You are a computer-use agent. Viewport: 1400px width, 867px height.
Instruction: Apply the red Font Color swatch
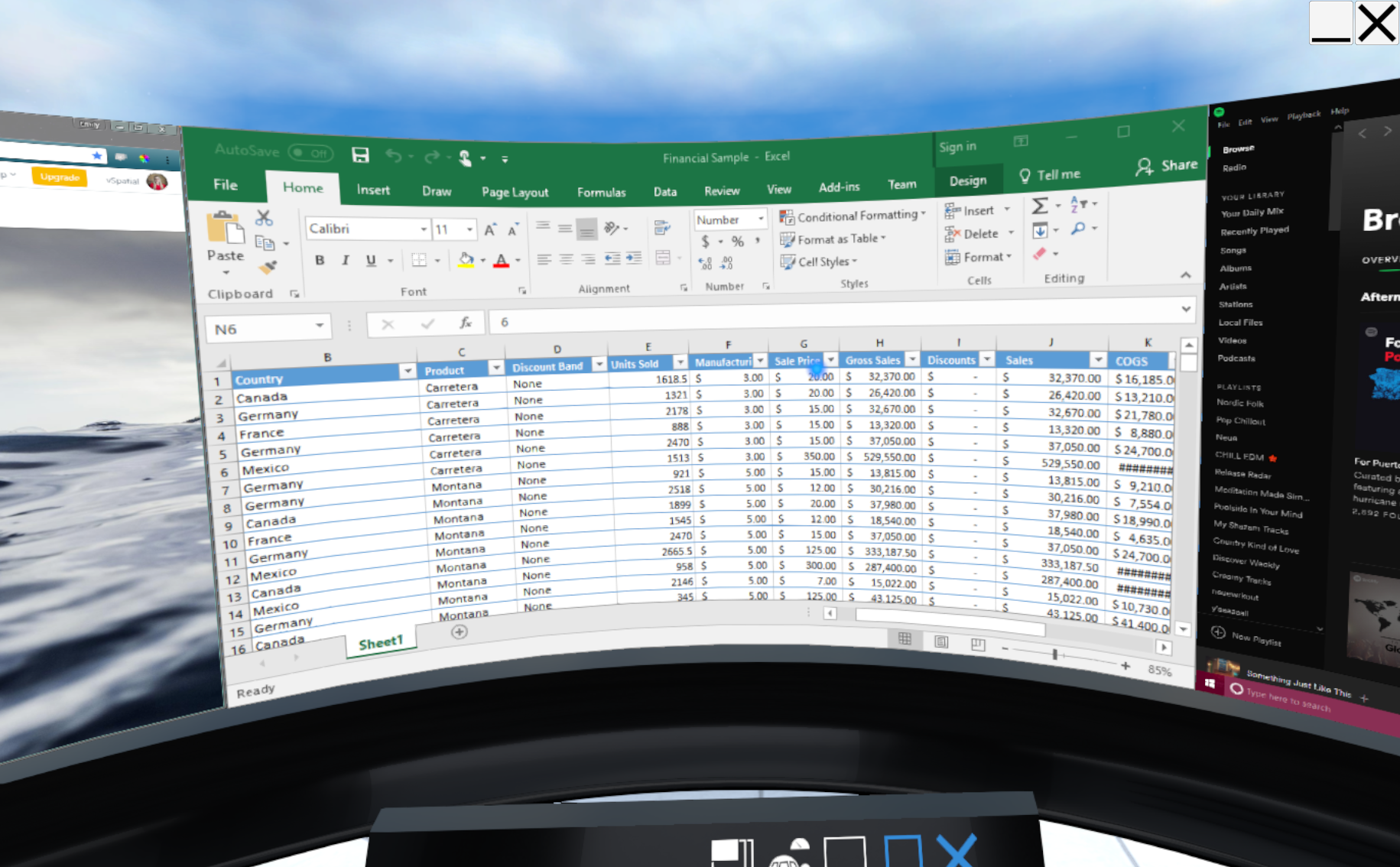click(x=501, y=261)
